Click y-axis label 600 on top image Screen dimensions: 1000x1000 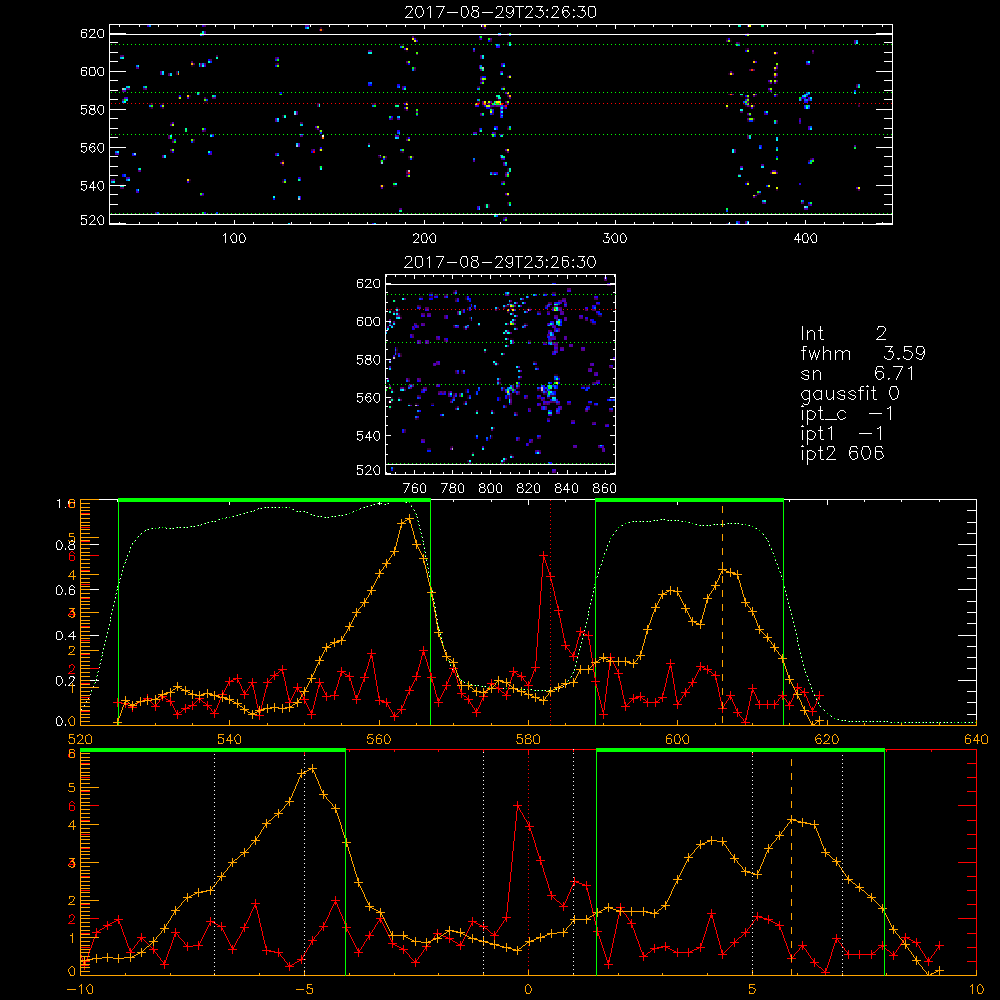tap(92, 71)
